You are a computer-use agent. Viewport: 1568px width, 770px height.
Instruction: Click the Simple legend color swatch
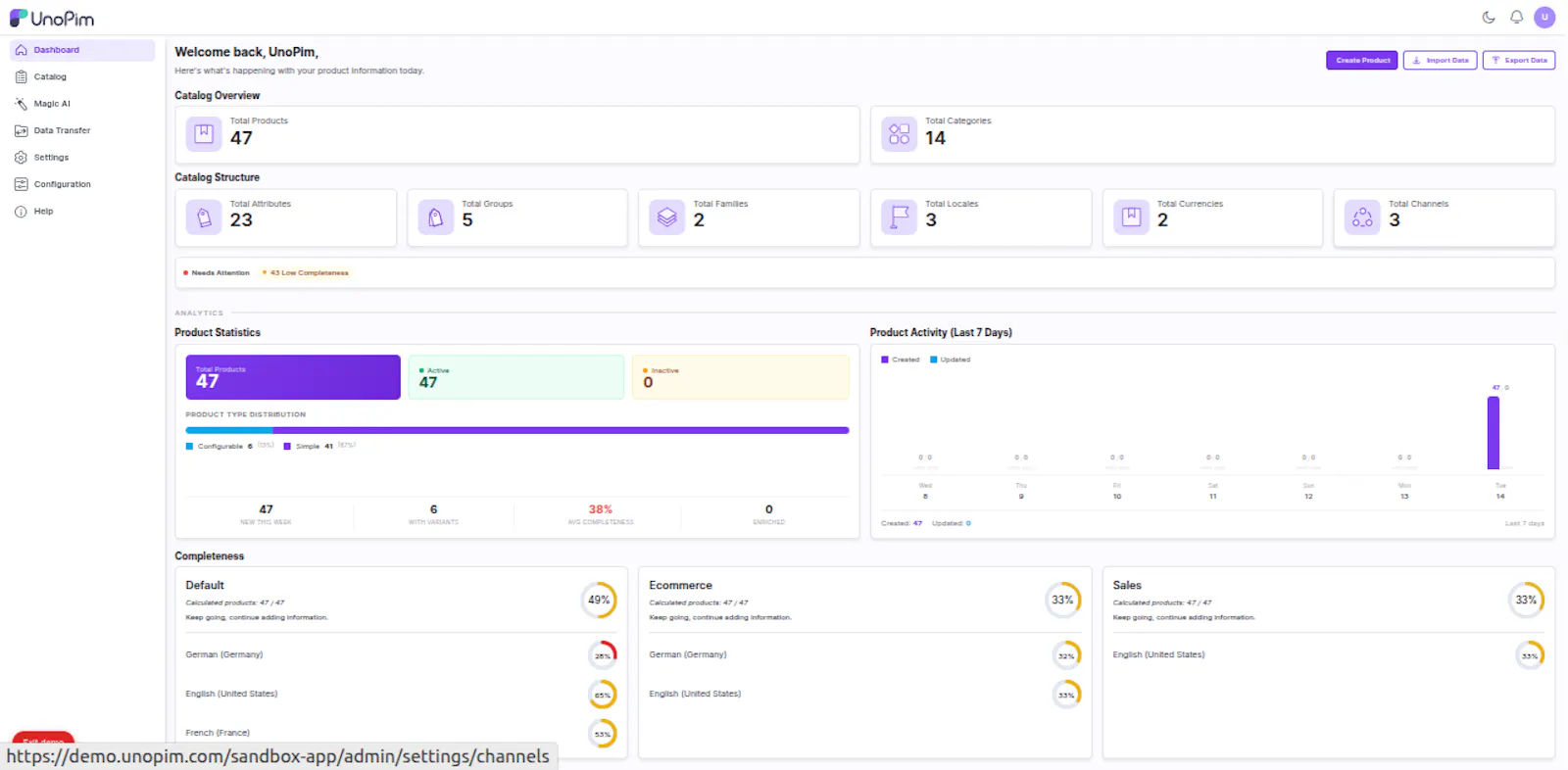287,447
